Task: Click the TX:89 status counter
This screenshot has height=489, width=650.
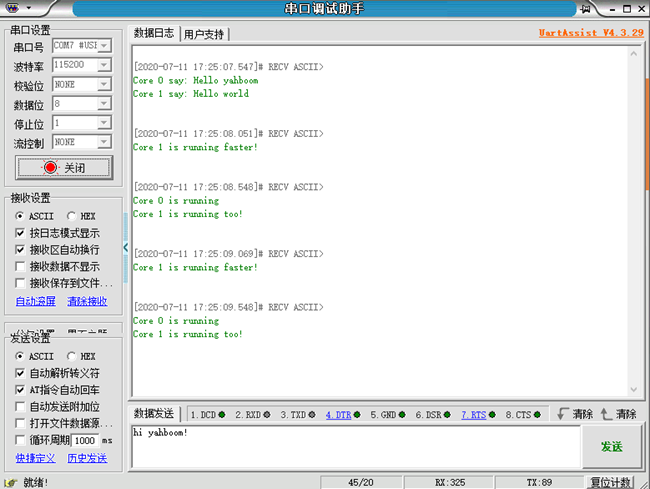Action: click(539, 482)
